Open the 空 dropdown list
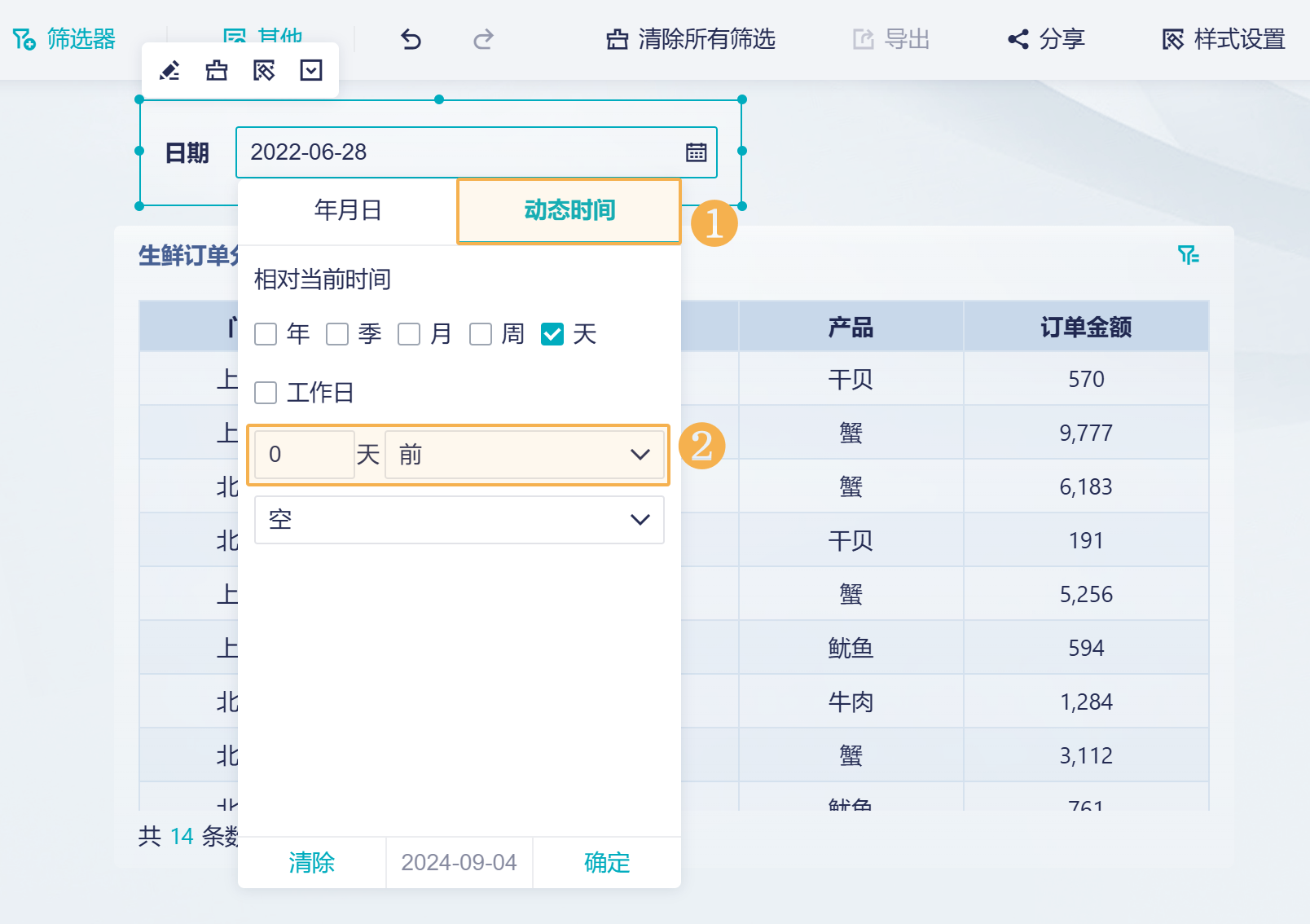Image resolution: width=1310 pixels, height=924 pixels. pyautogui.click(x=459, y=520)
